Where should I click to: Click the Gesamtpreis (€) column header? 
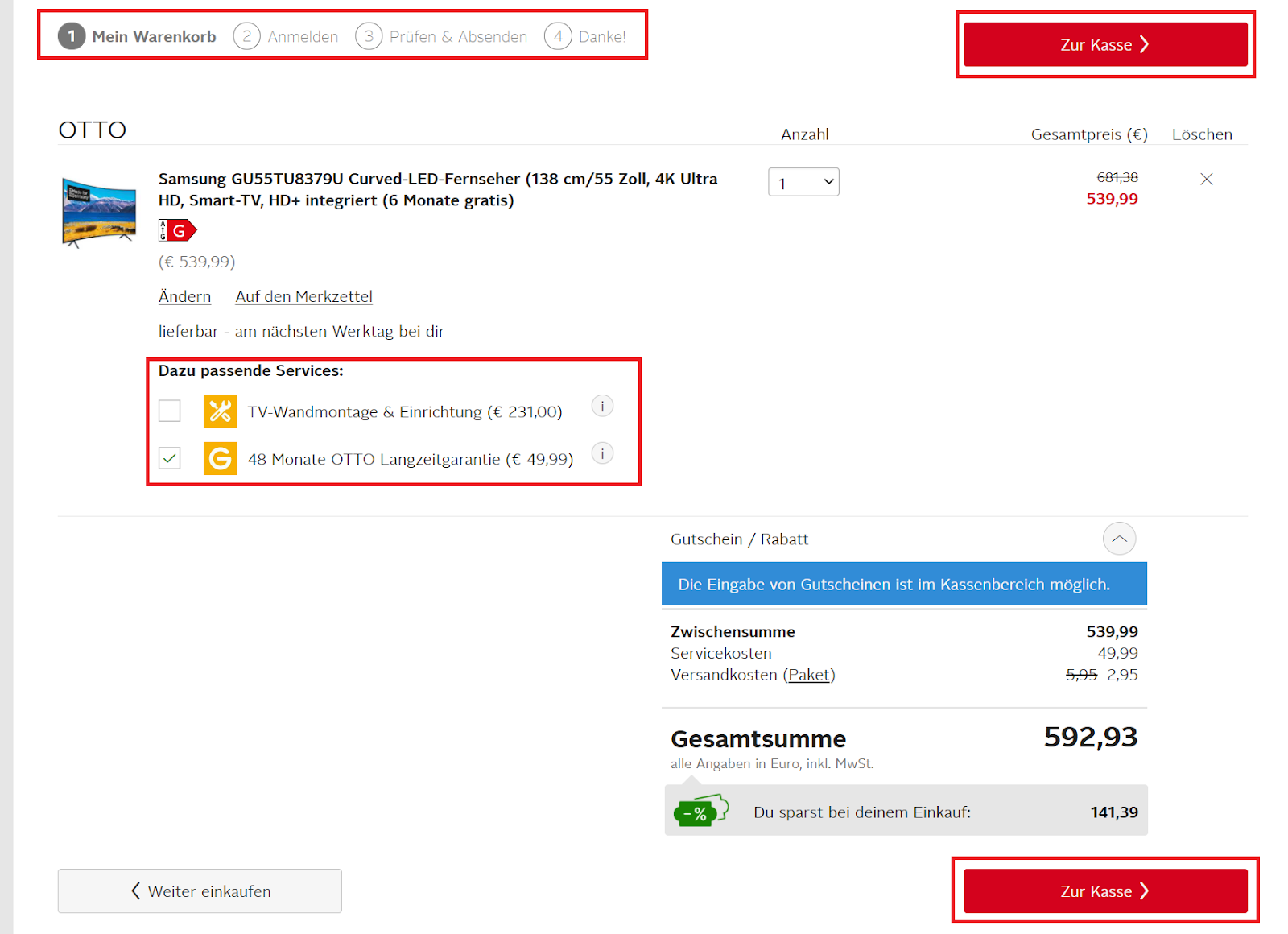1089,134
